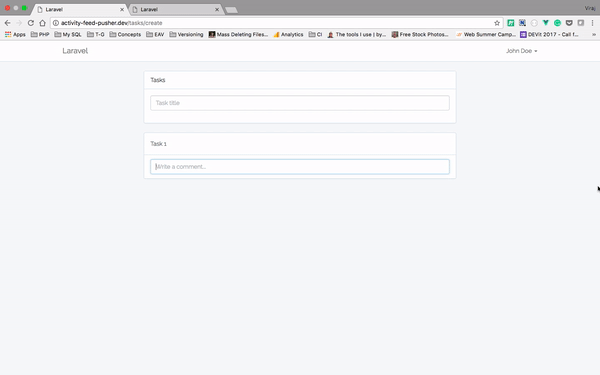Click the green Vue devtools extension icon

click(x=546, y=23)
